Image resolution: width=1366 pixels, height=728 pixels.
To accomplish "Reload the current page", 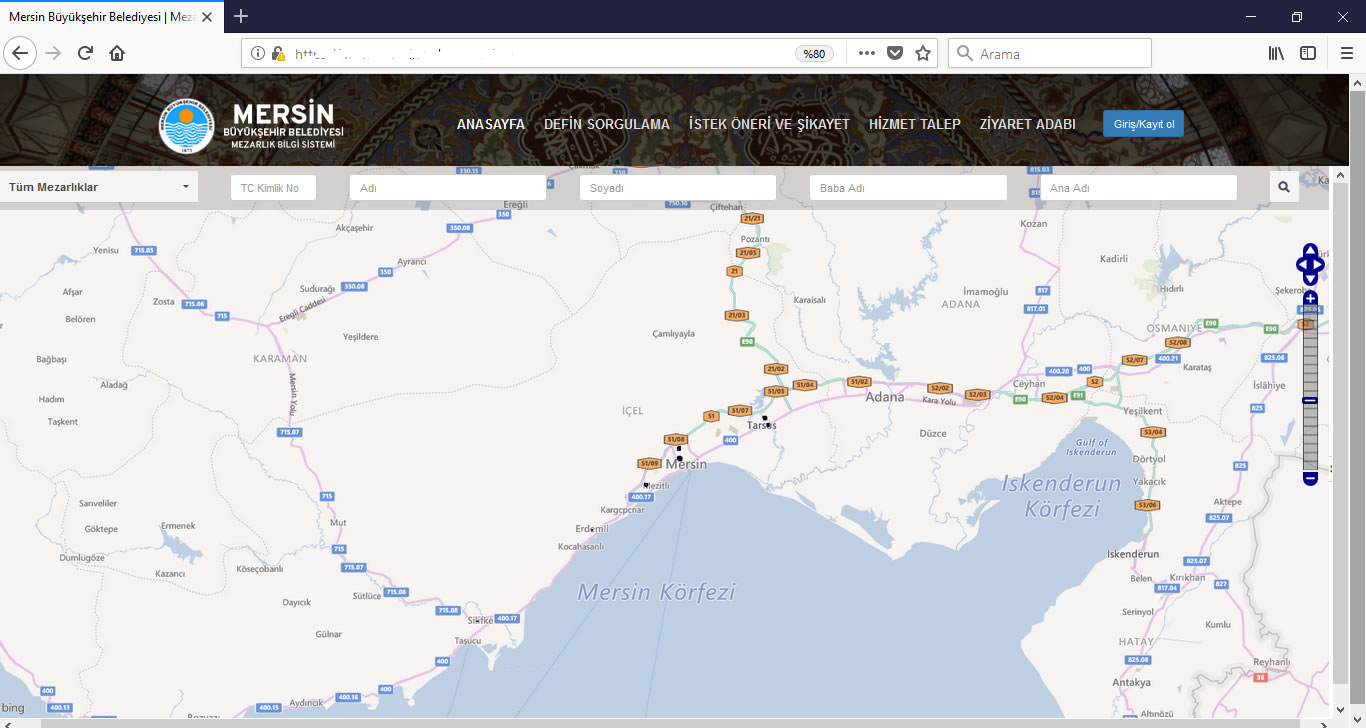I will 85,53.
